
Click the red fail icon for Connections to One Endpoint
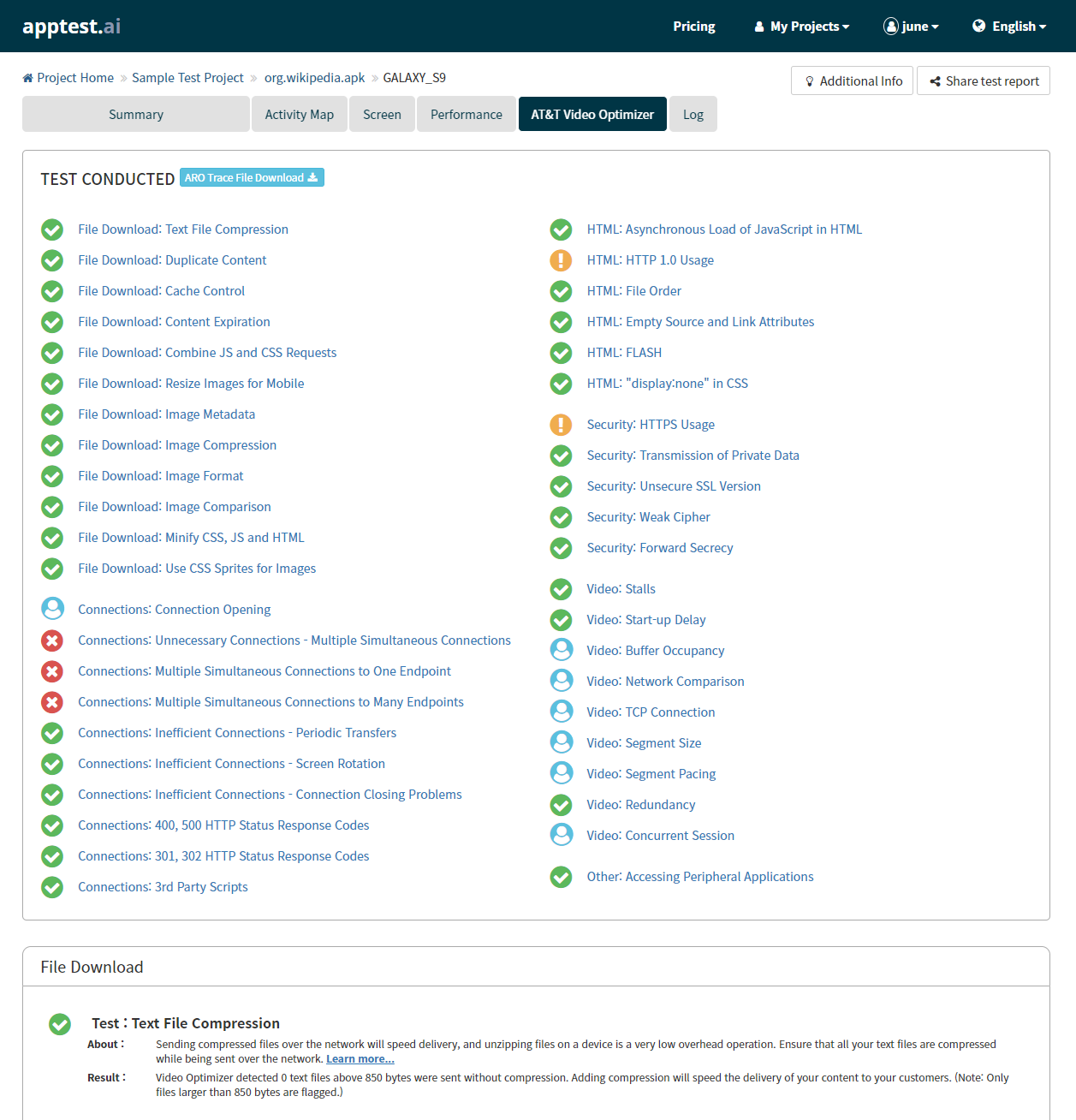pyautogui.click(x=52, y=671)
